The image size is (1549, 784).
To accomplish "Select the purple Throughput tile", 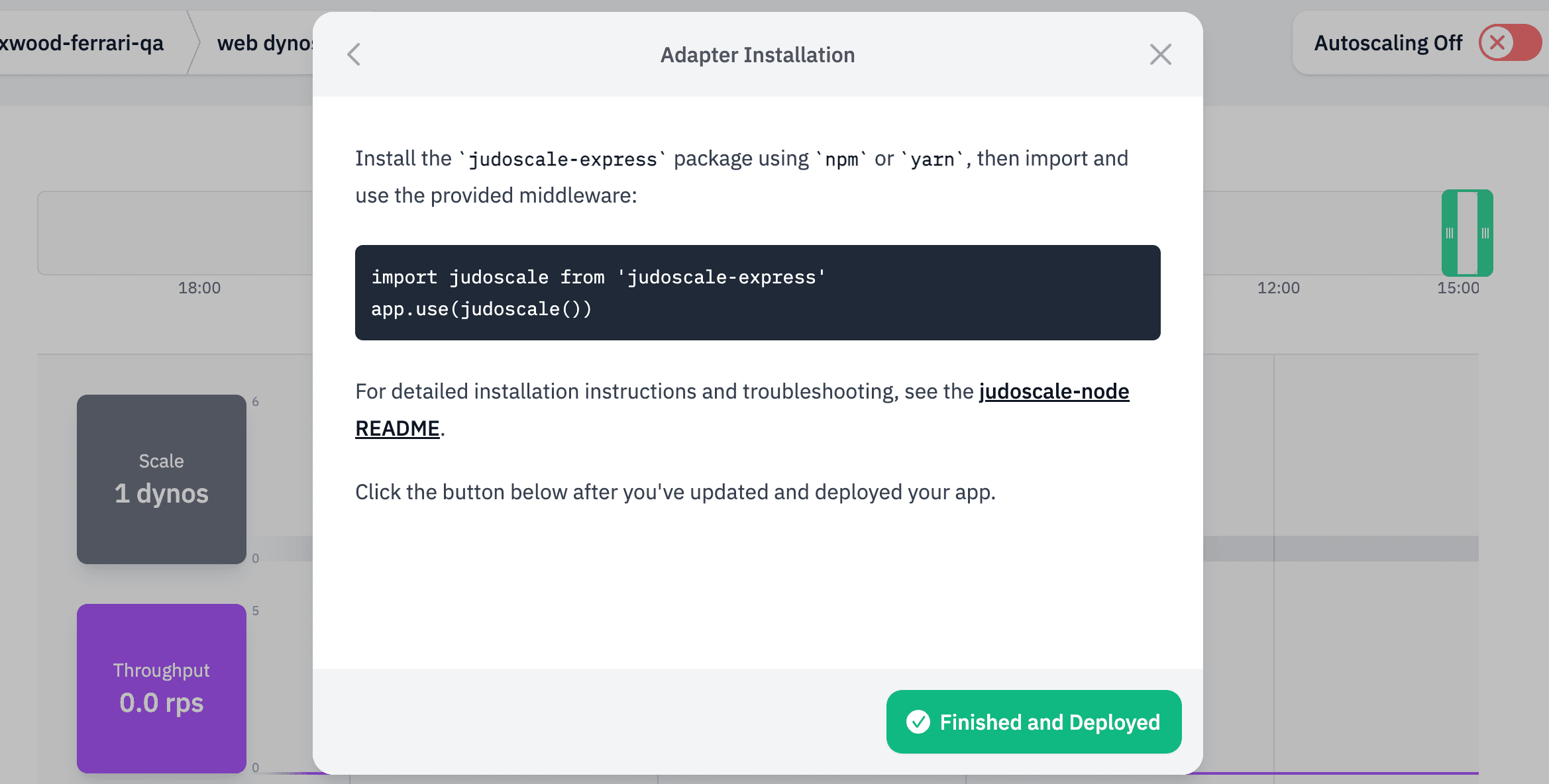I will pos(160,688).
